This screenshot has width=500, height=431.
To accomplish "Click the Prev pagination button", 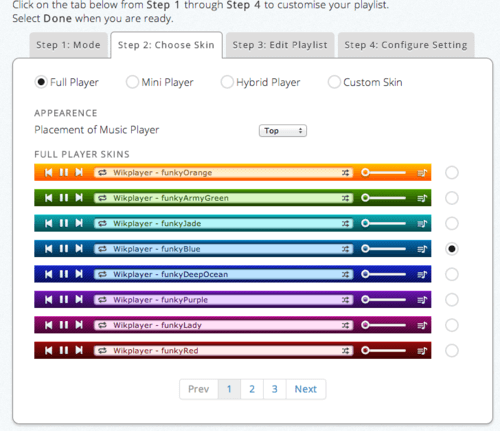I will point(199,389).
